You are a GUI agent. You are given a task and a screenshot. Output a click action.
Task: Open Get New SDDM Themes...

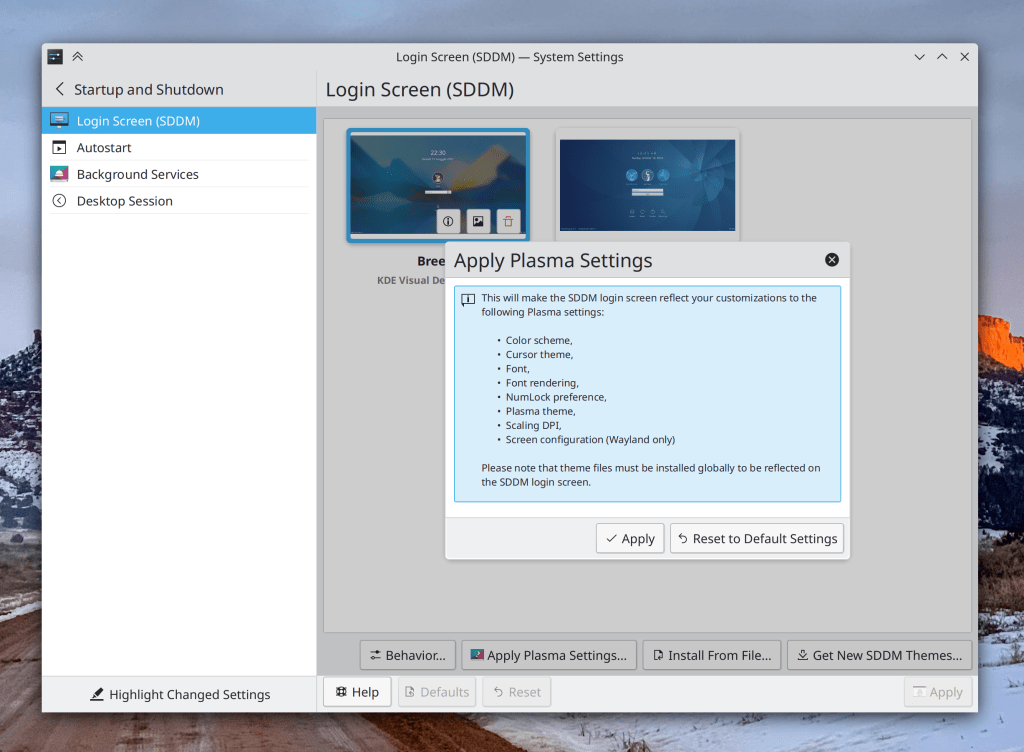coord(879,655)
